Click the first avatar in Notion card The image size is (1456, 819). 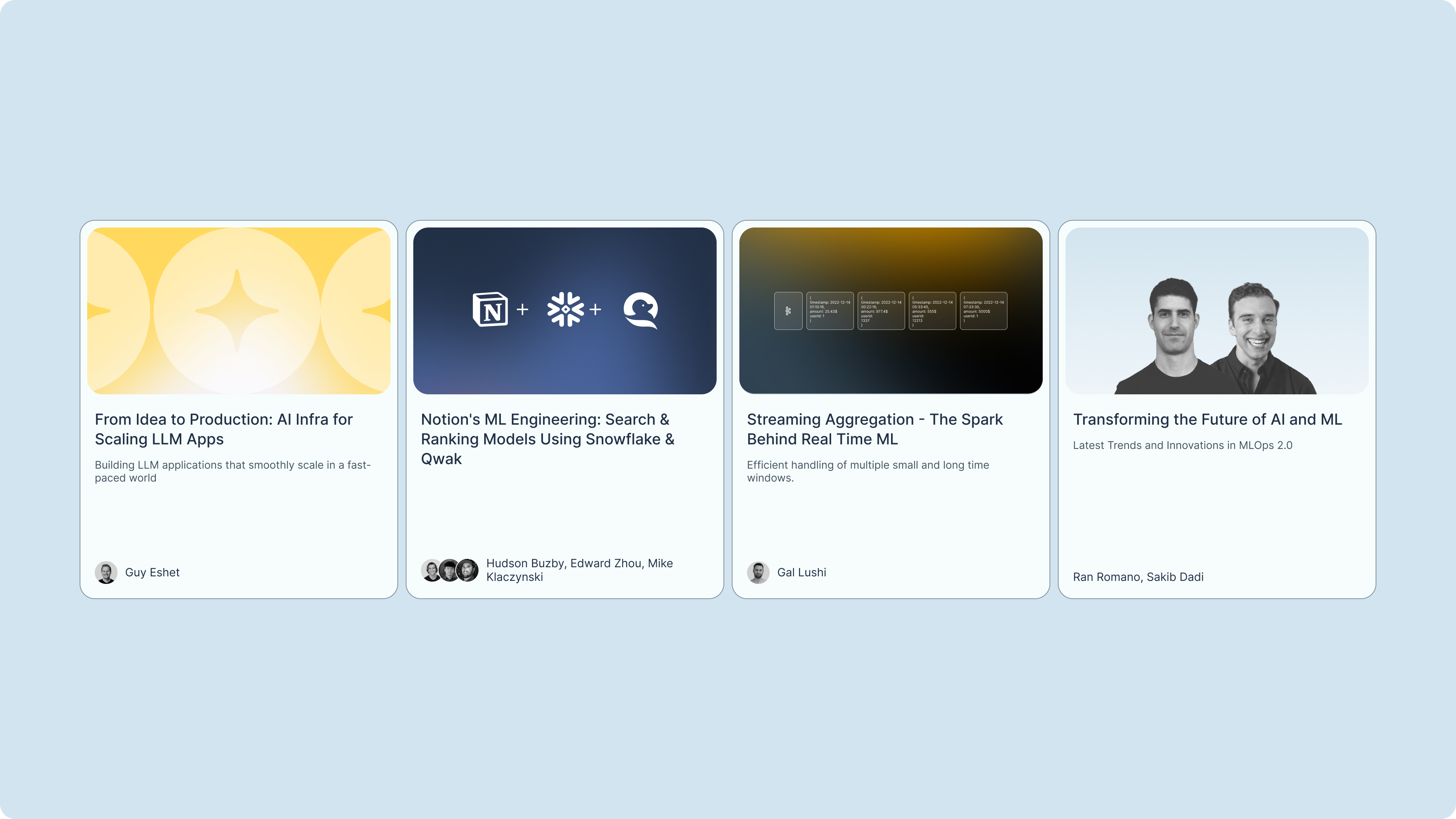coord(432,570)
